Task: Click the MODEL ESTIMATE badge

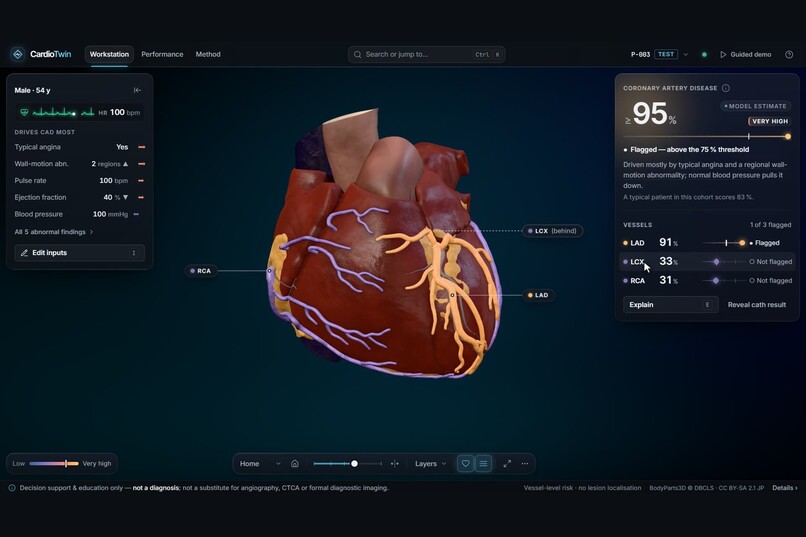Action: click(755, 106)
